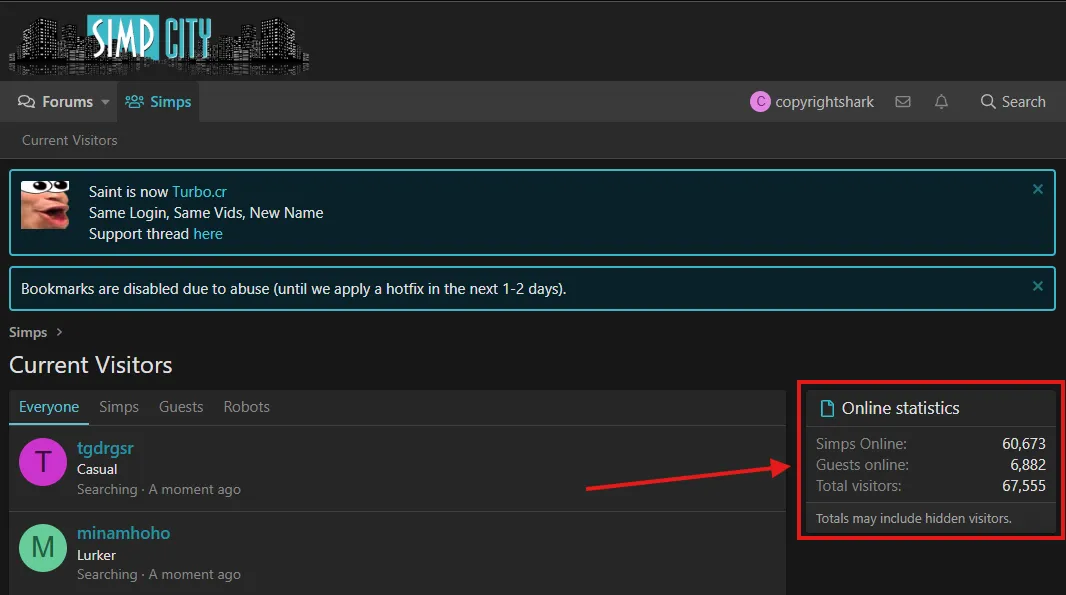Switch to the Guests tab
The width and height of the screenshot is (1066, 595).
point(181,407)
